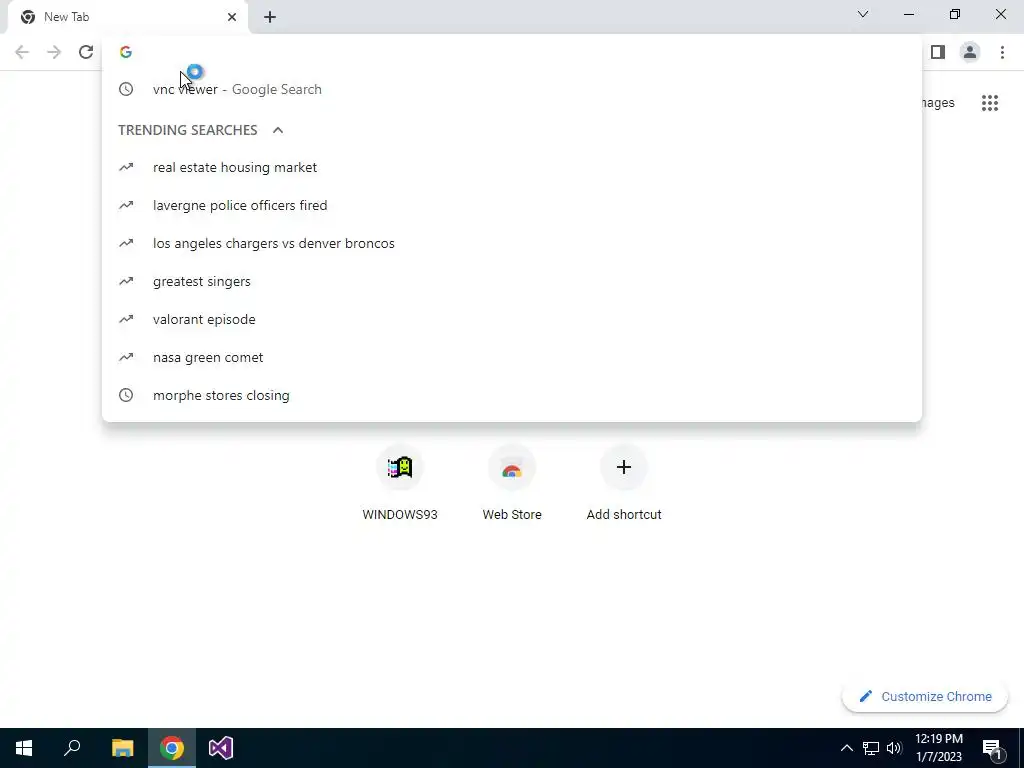Open the volume tray icon
The image size is (1024, 768).
(894, 748)
